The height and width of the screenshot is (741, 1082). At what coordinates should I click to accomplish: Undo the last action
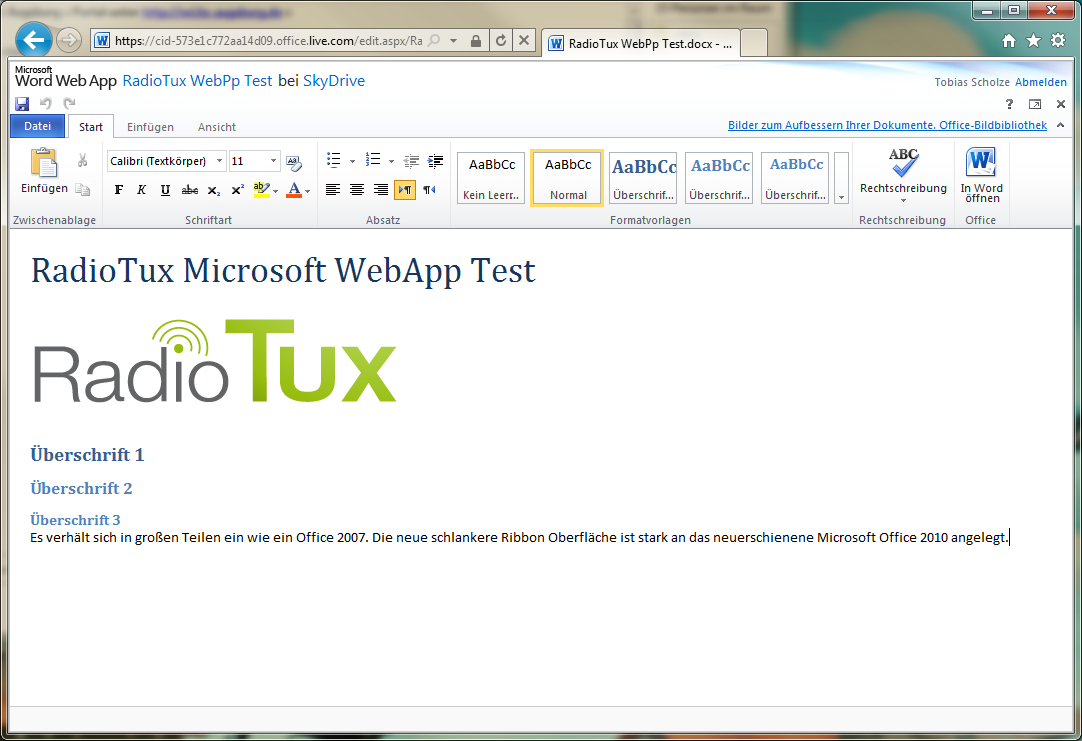pyautogui.click(x=46, y=104)
